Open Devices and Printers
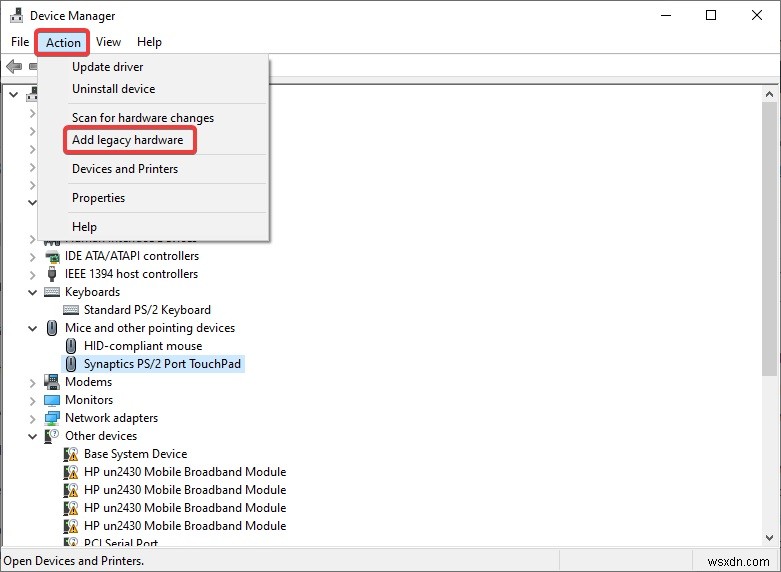This screenshot has height=572, width=781. point(153,169)
